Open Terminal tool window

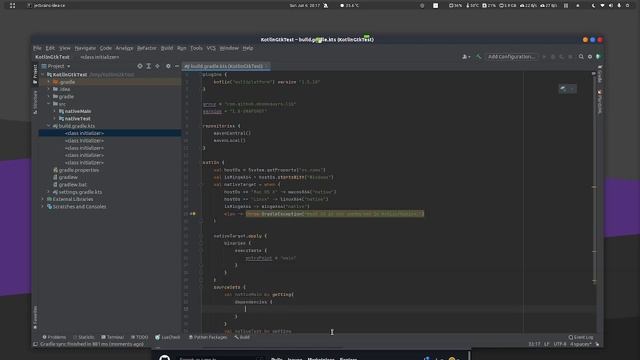point(112,337)
